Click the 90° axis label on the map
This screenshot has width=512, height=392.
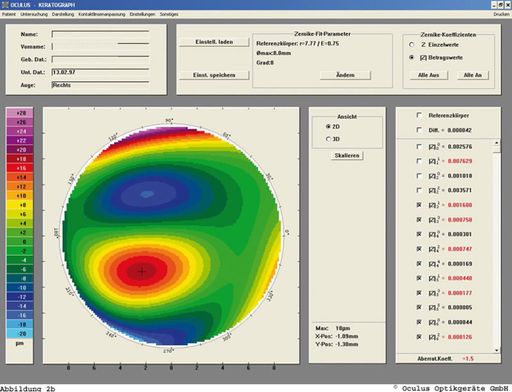pos(169,120)
